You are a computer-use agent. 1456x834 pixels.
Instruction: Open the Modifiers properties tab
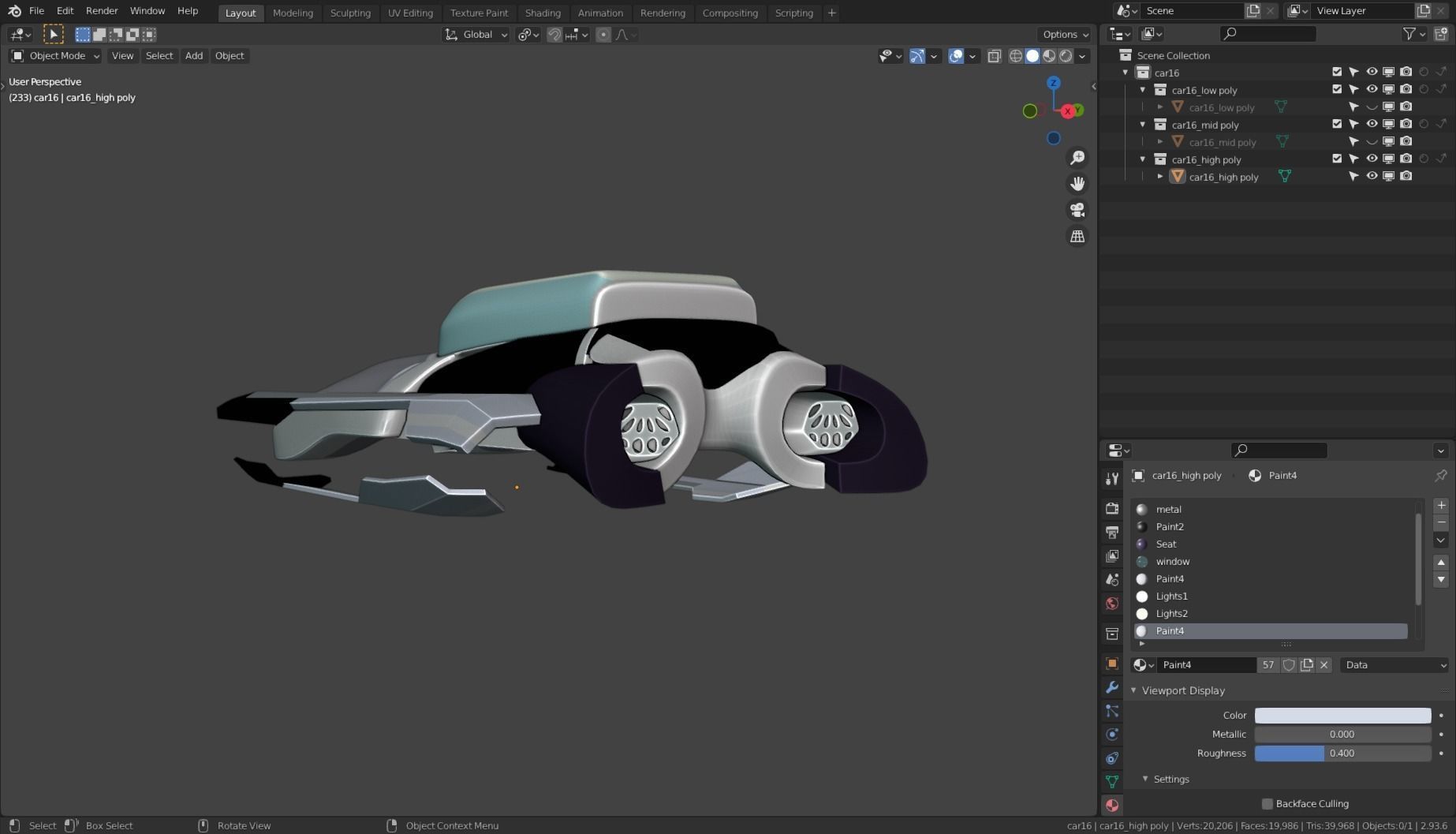[1112, 687]
